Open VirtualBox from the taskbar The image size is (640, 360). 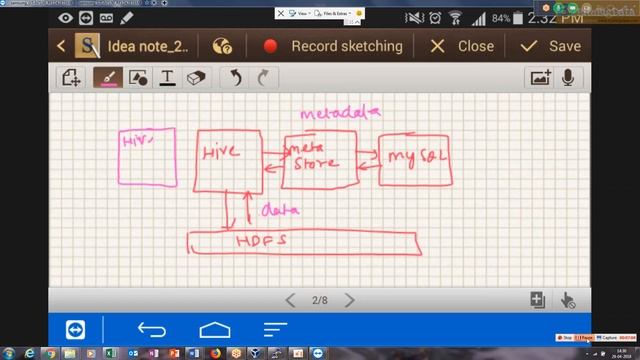[256, 353]
